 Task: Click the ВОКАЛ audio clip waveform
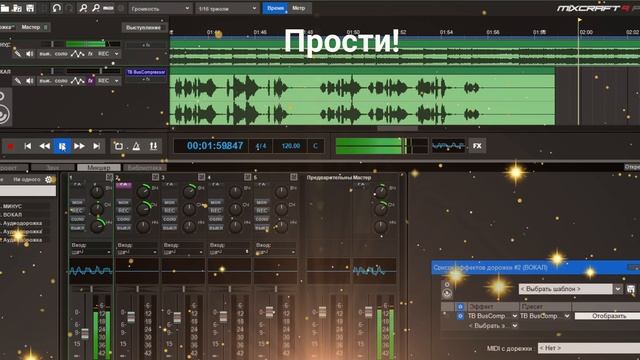coord(362,100)
